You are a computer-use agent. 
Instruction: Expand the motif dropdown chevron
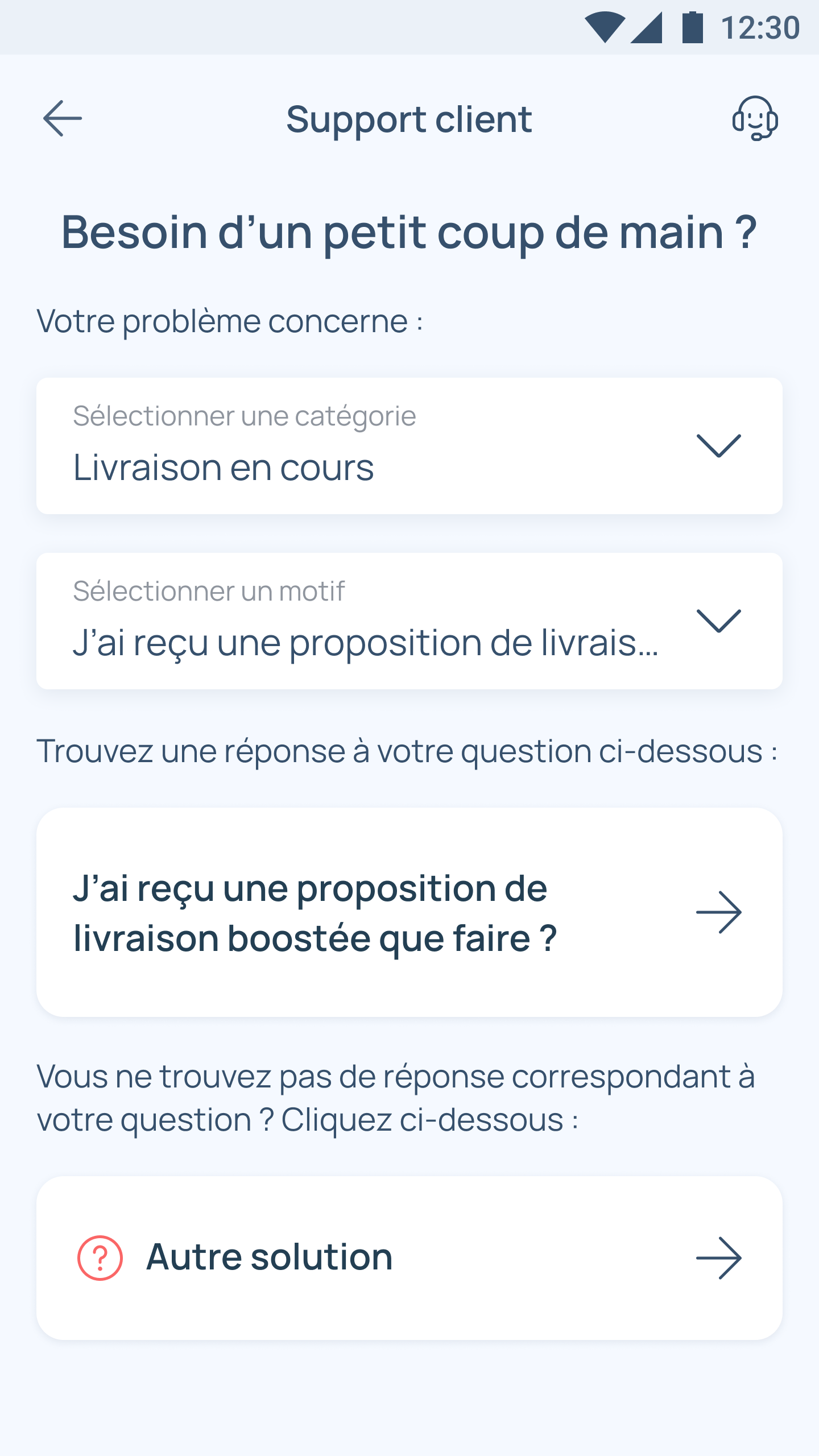point(719,621)
